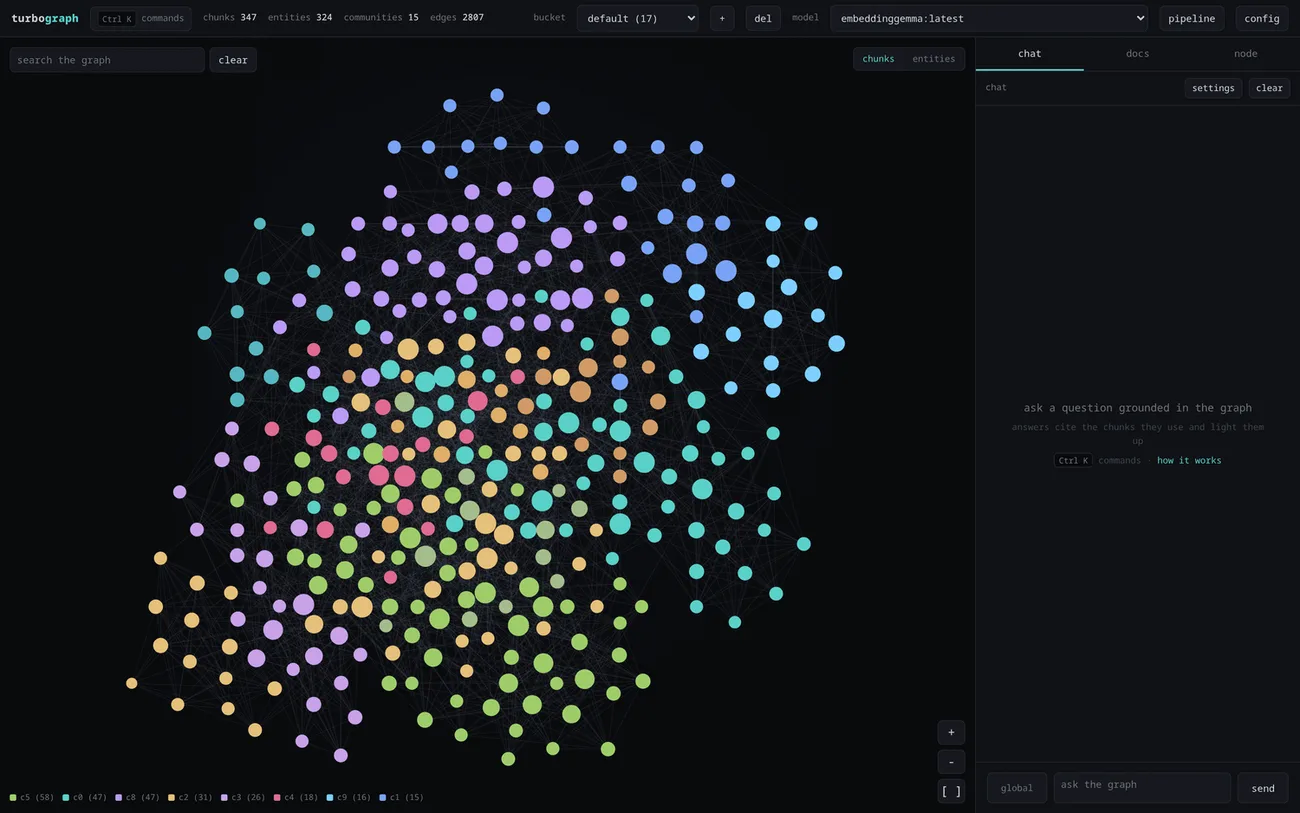
Task: Toggle the global chat mode
Action: pos(1017,788)
